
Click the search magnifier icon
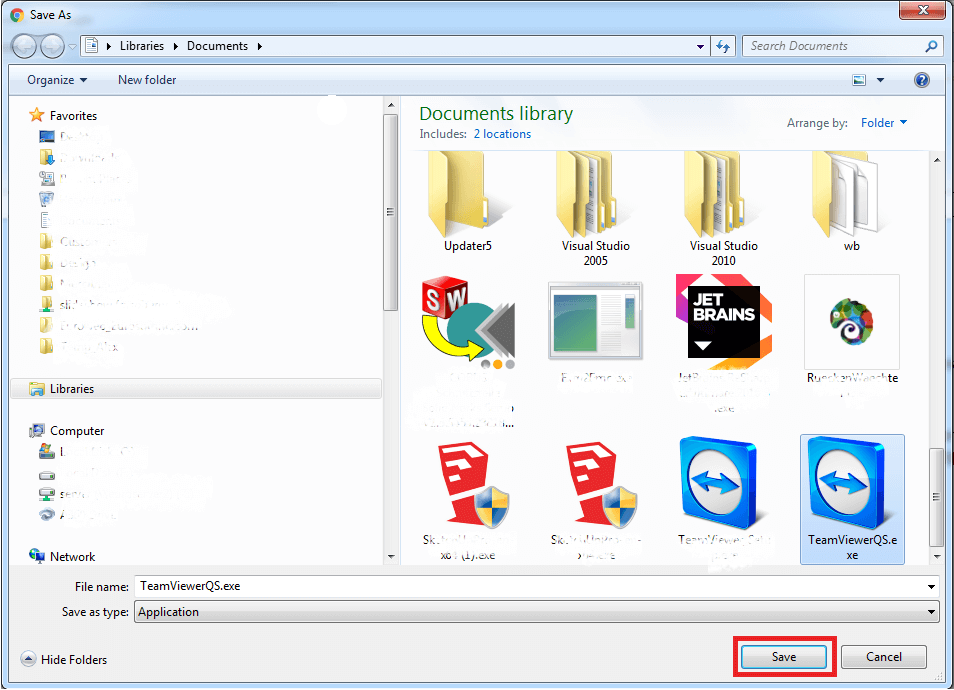(931, 46)
